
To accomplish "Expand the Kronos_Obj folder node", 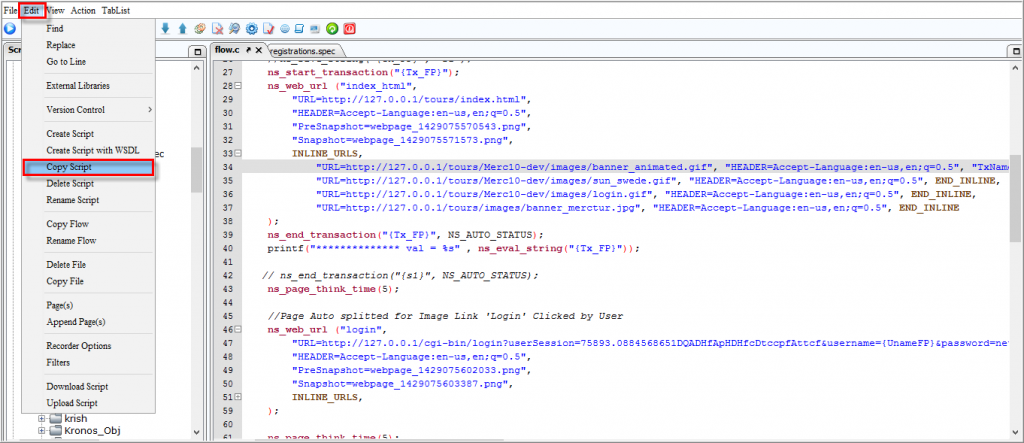I will coord(42,431).
